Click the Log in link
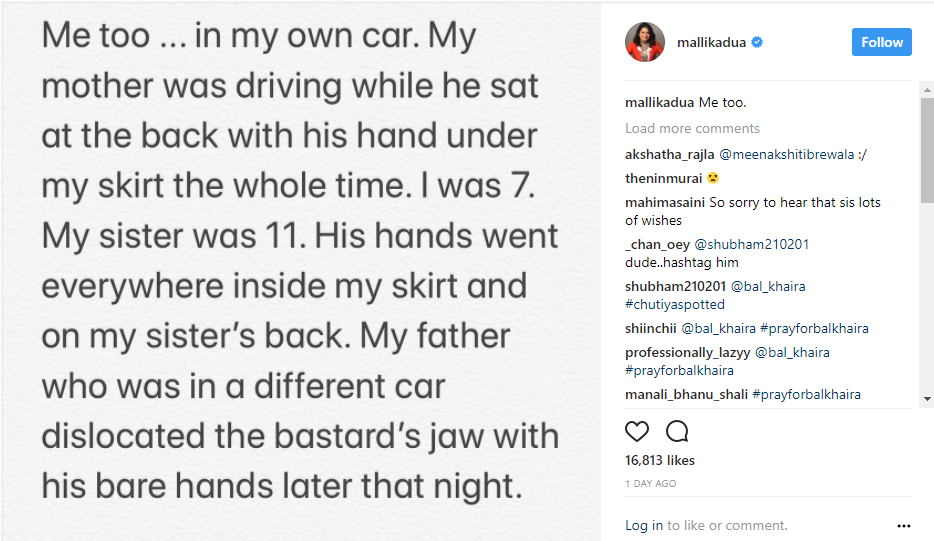 644,525
